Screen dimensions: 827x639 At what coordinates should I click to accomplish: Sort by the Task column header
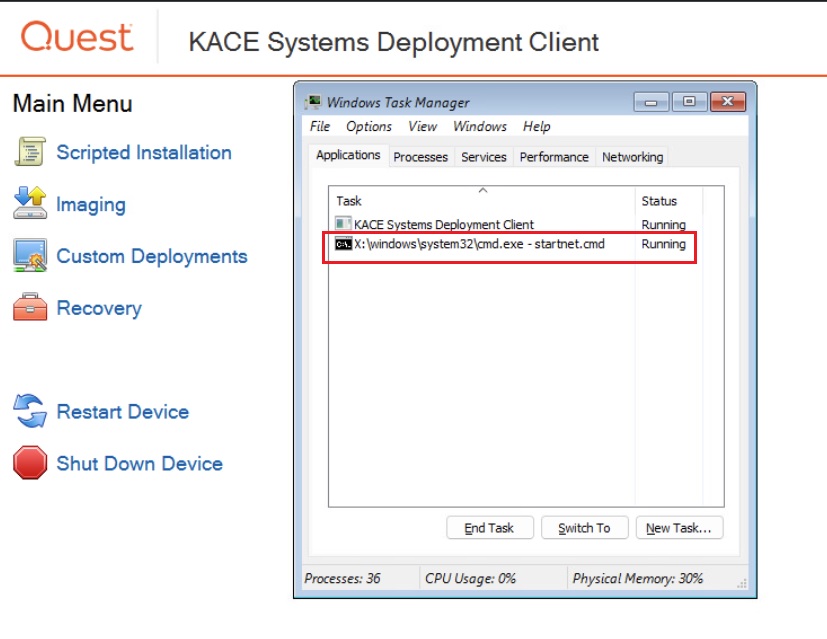click(482, 201)
